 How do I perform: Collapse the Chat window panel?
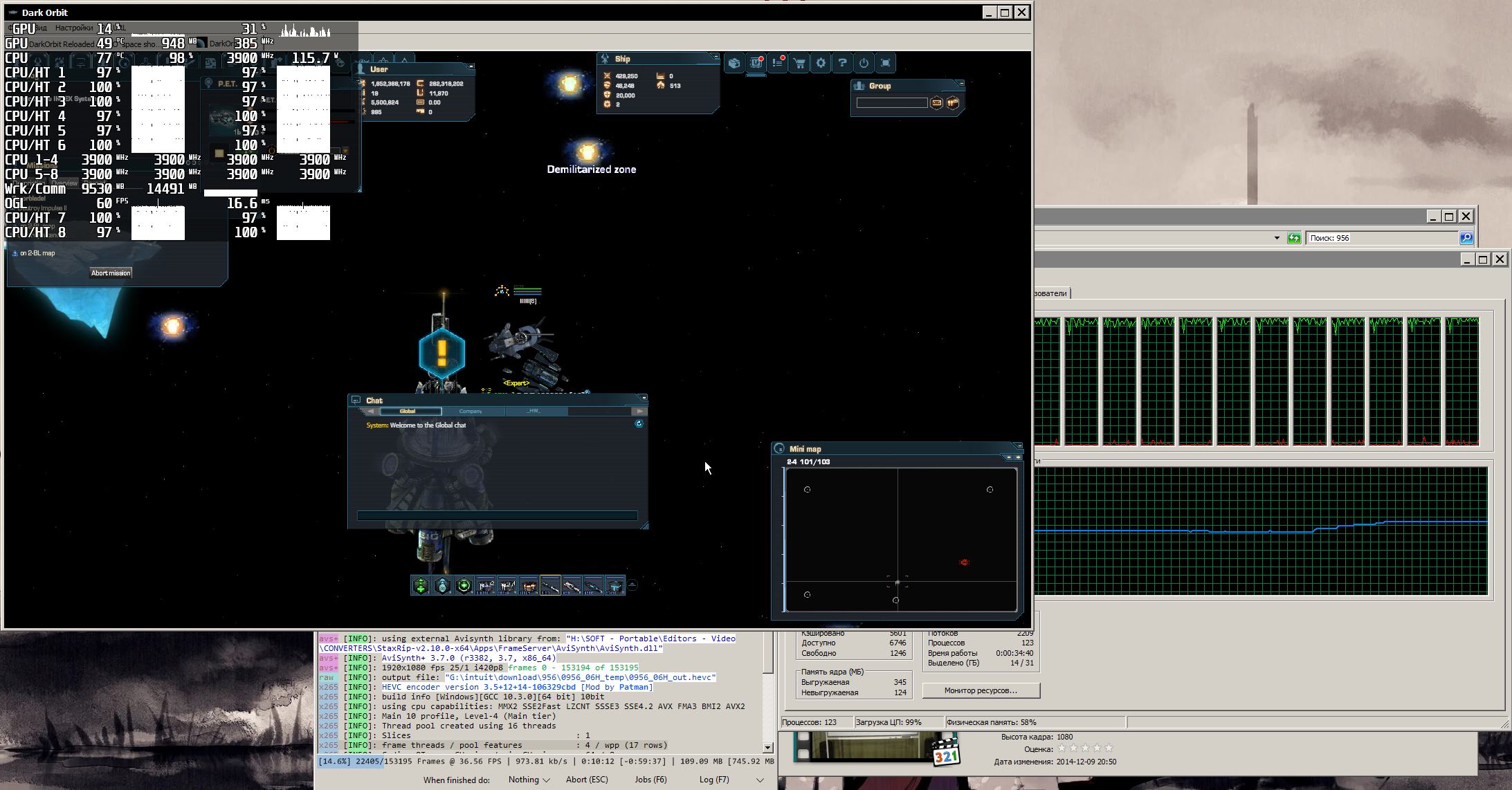pyautogui.click(x=644, y=398)
